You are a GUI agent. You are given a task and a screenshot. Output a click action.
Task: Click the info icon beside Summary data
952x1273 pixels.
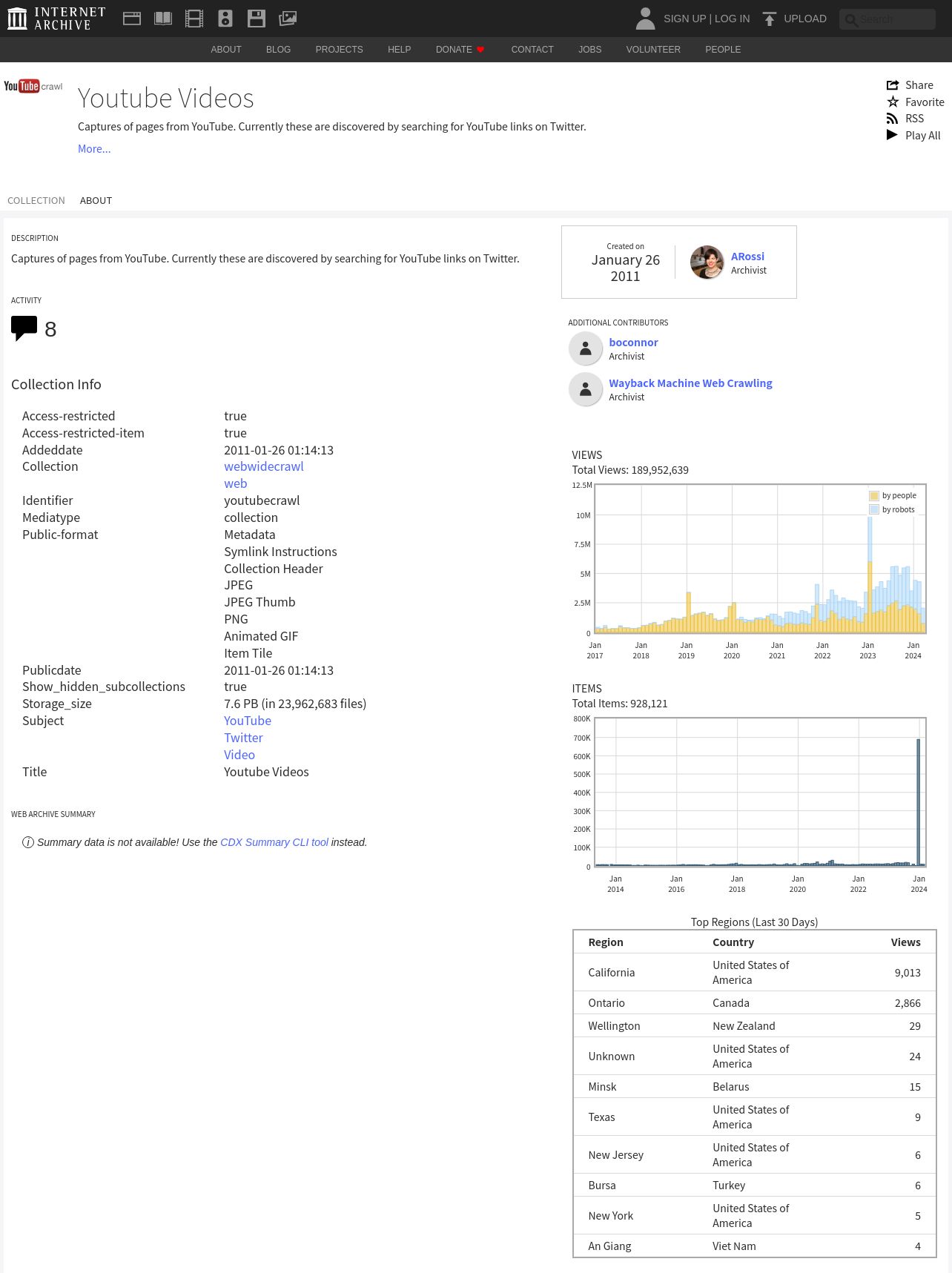(x=28, y=842)
